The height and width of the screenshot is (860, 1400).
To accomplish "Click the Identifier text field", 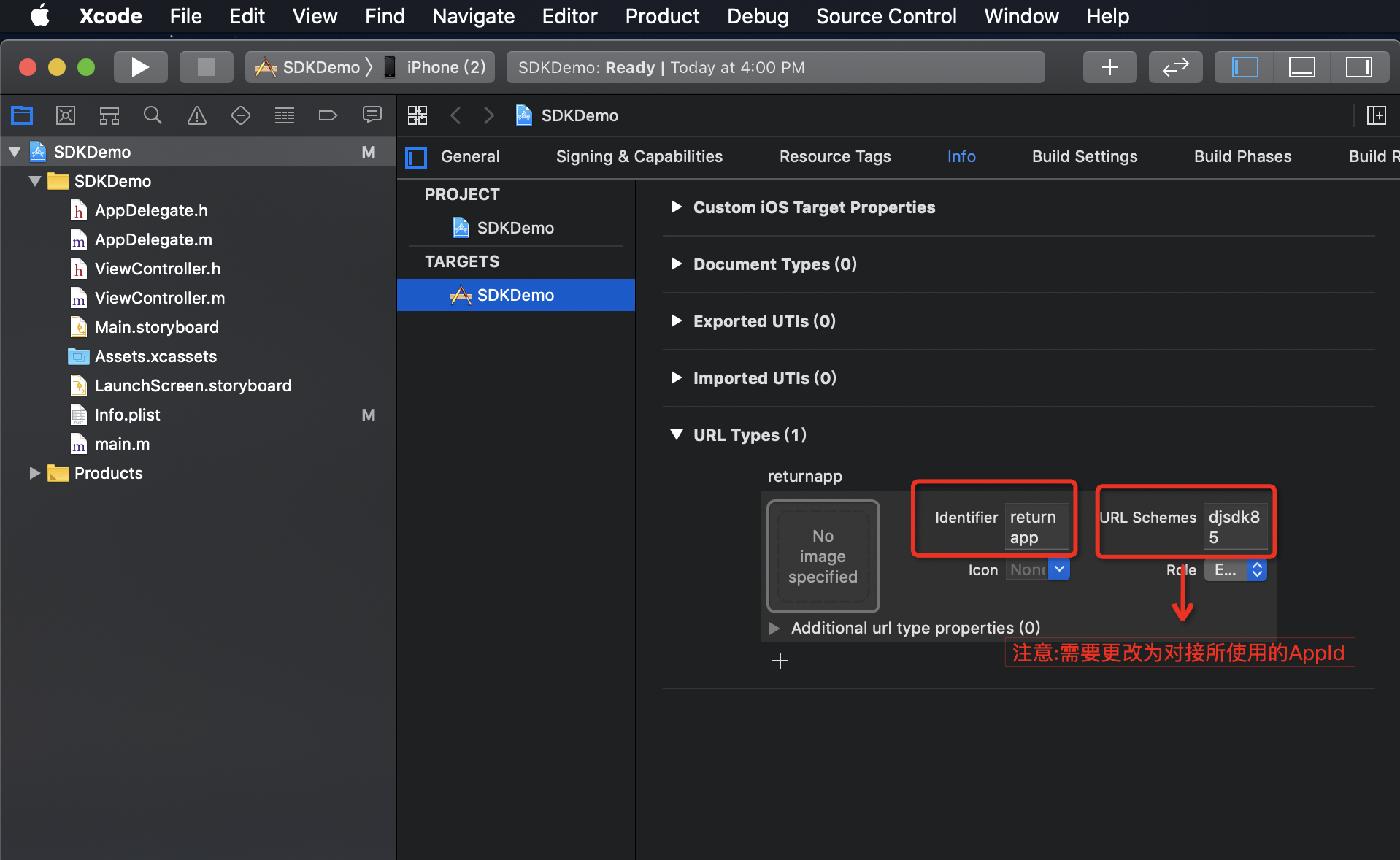I will 1036,527.
